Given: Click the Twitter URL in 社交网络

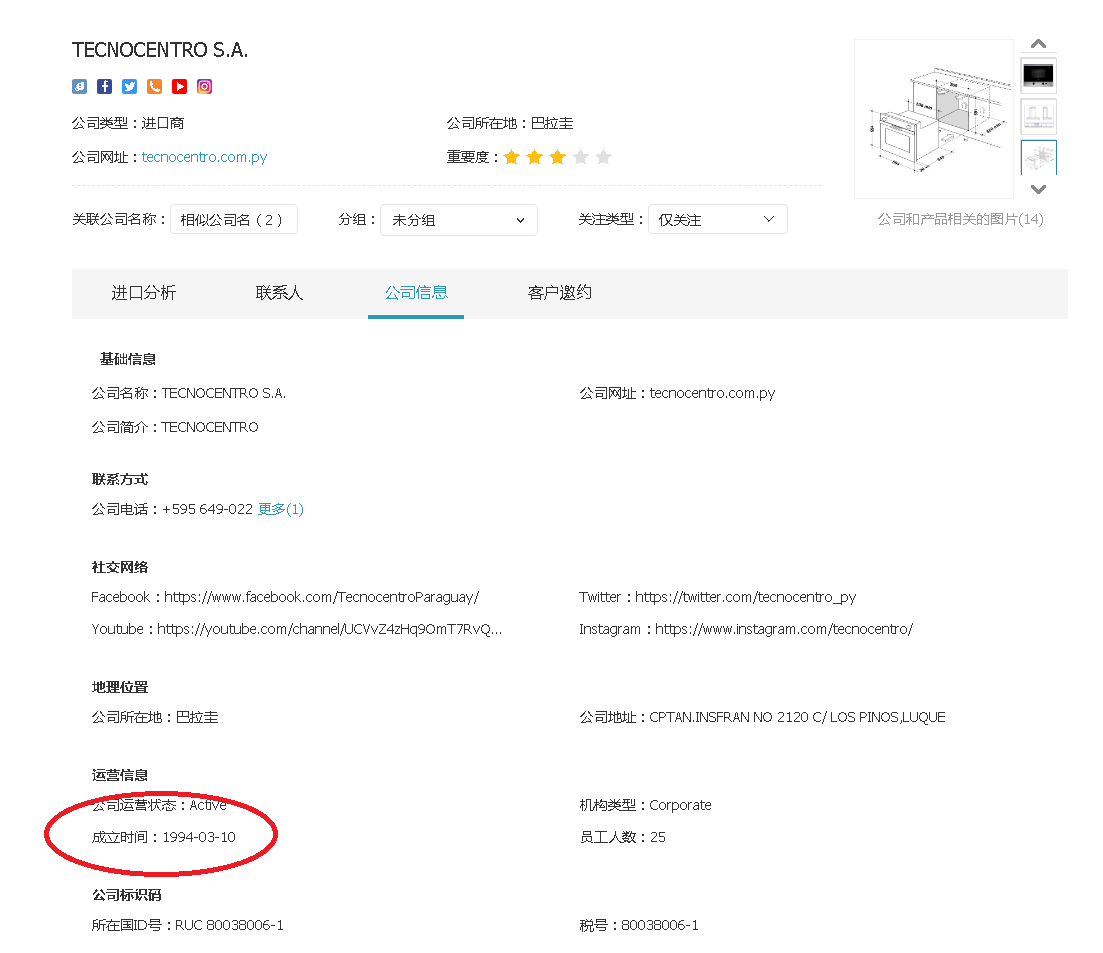Looking at the screenshot, I should pos(746,597).
